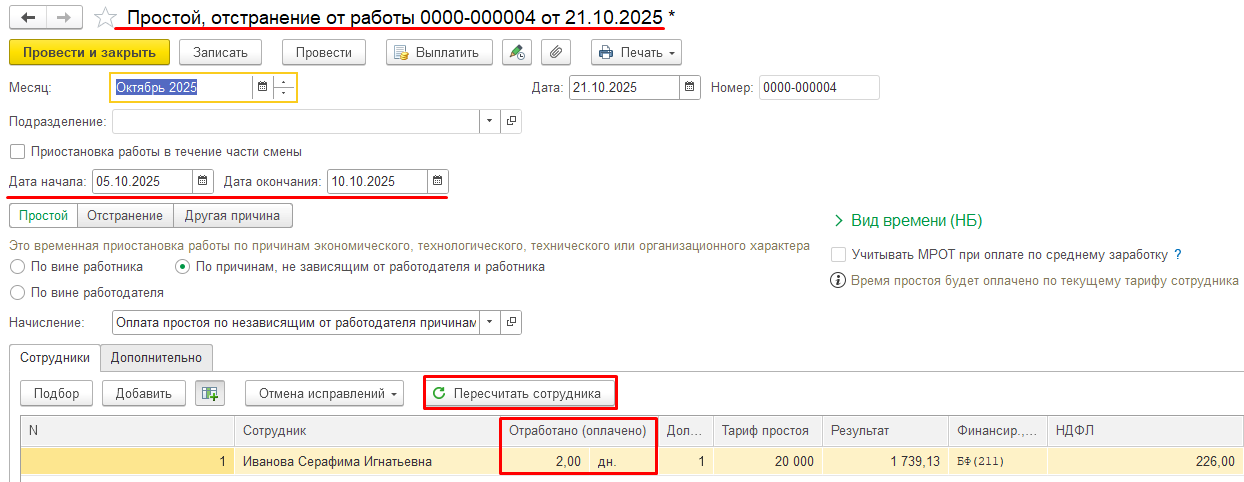Click the Дата начала input field

[142, 181]
